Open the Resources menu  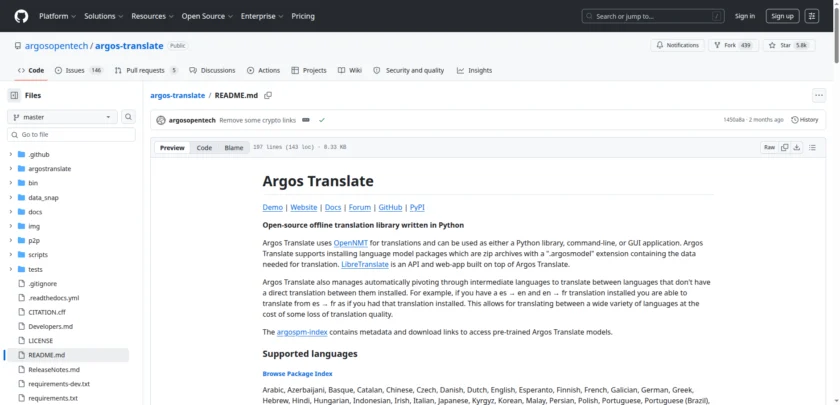point(152,16)
